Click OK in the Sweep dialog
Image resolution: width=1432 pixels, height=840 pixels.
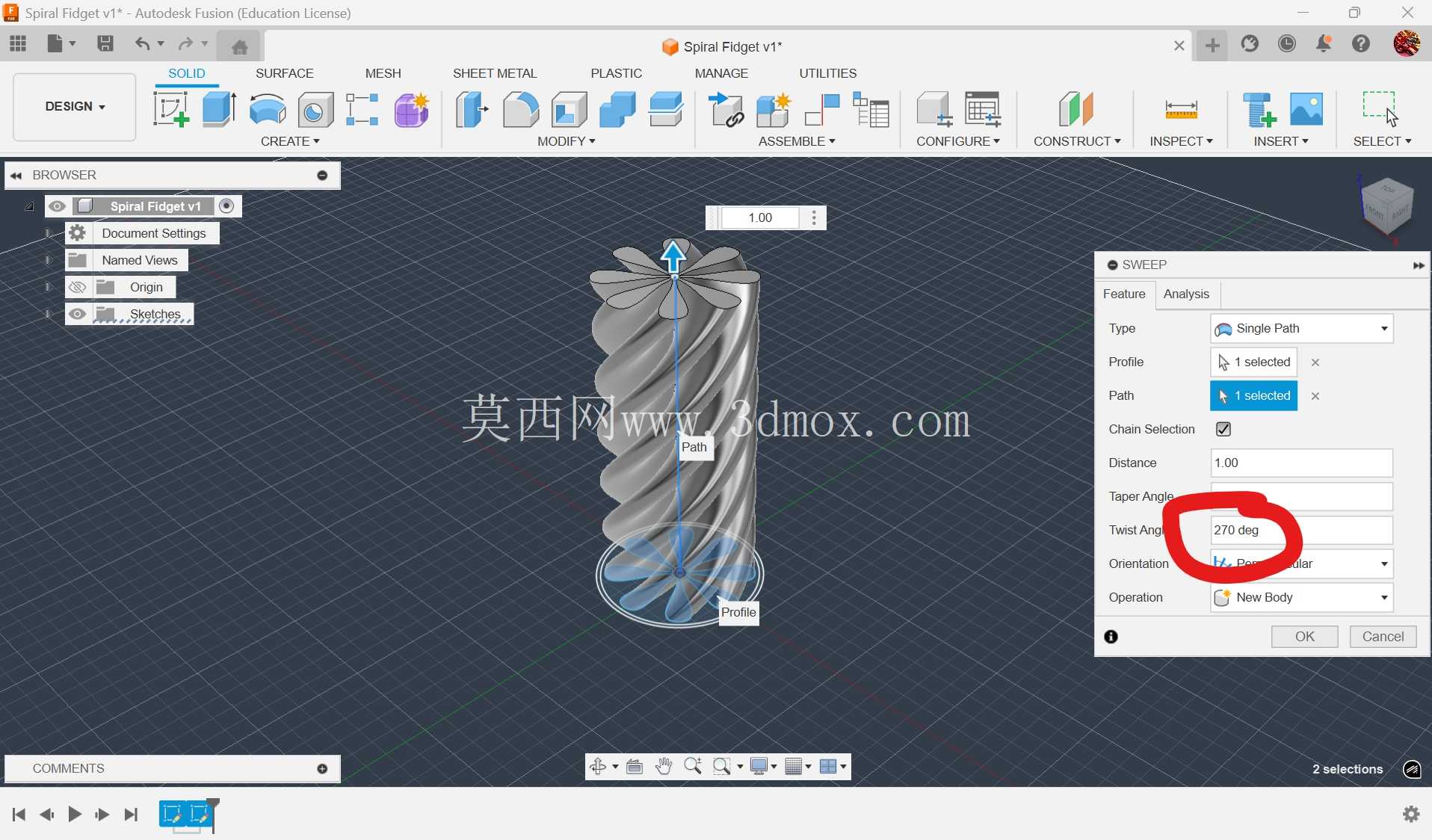coord(1305,637)
